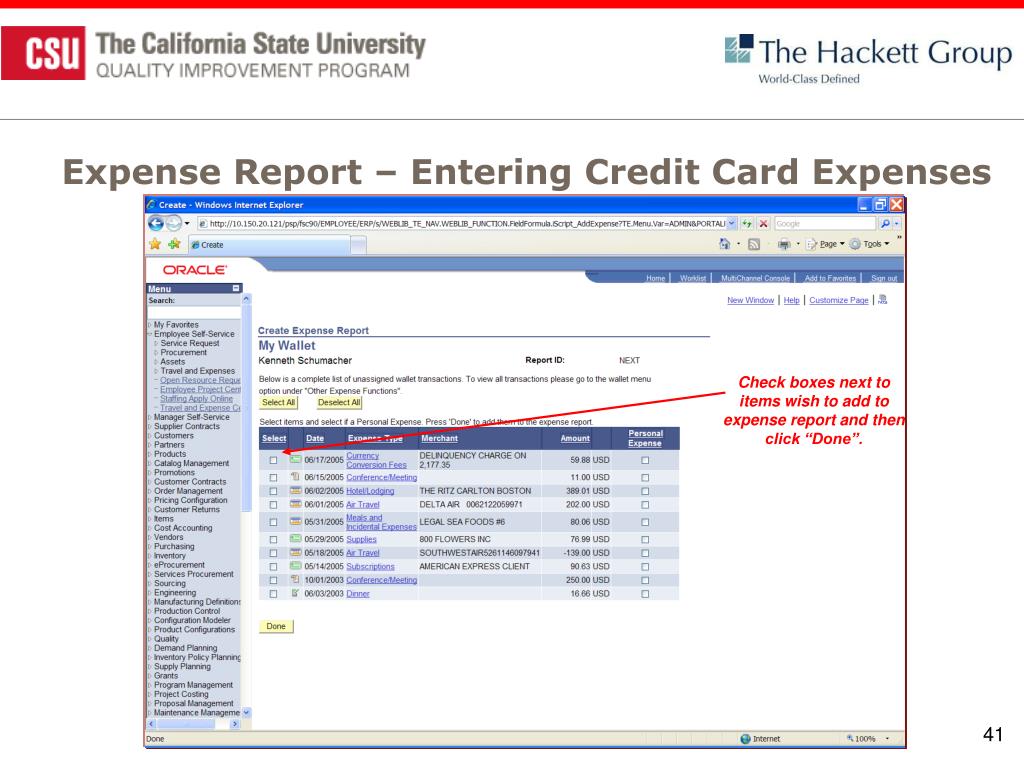
Task: Expand Manager Self-Service menu folder
Action: click(150, 417)
